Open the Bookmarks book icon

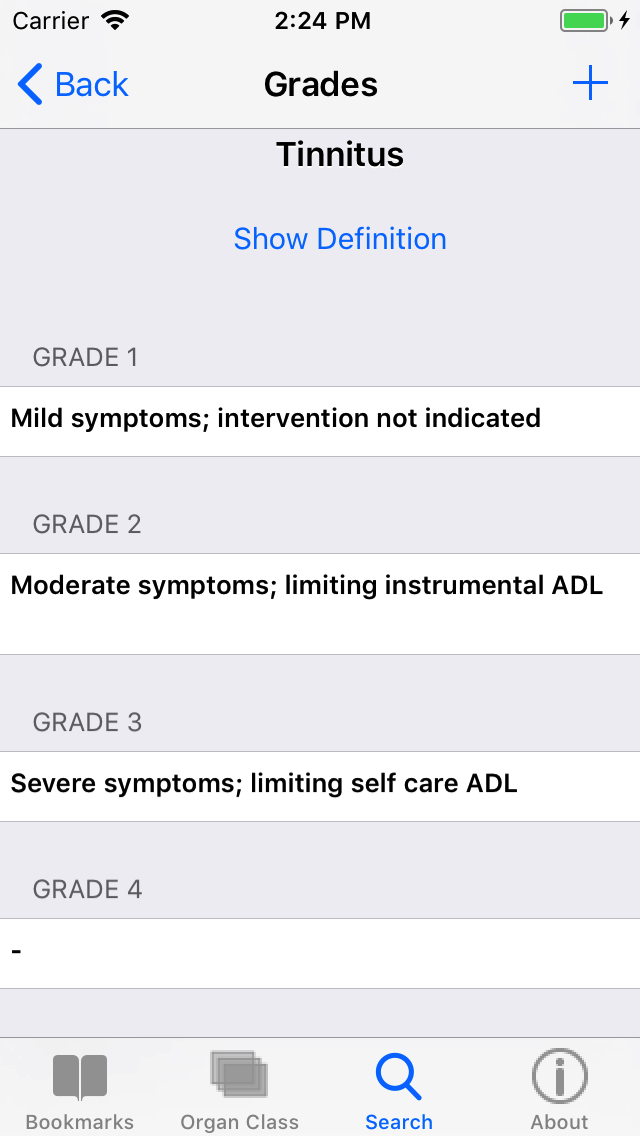pyautogui.click(x=79, y=1077)
